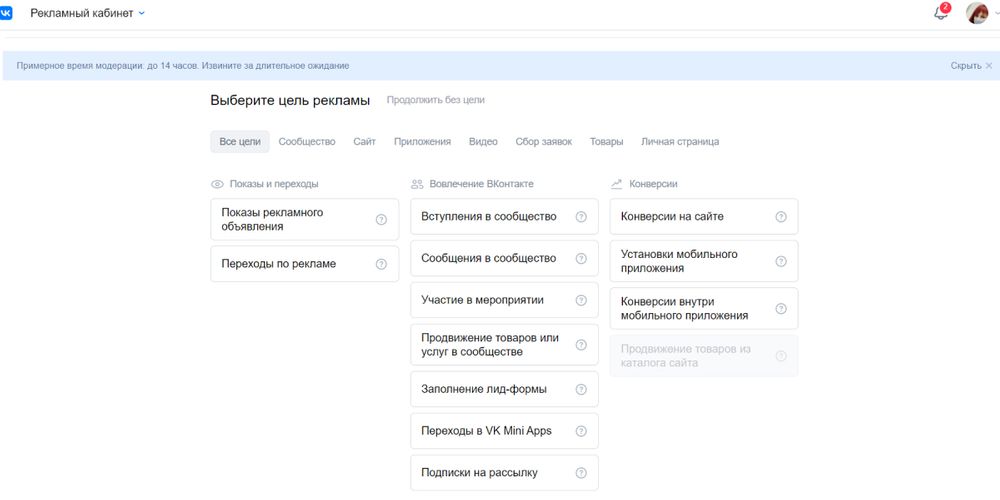Image resolution: width=1000 pixels, height=500 pixels.
Task: Choose Участие в мероприятии goal
Action: pos(504,300)
